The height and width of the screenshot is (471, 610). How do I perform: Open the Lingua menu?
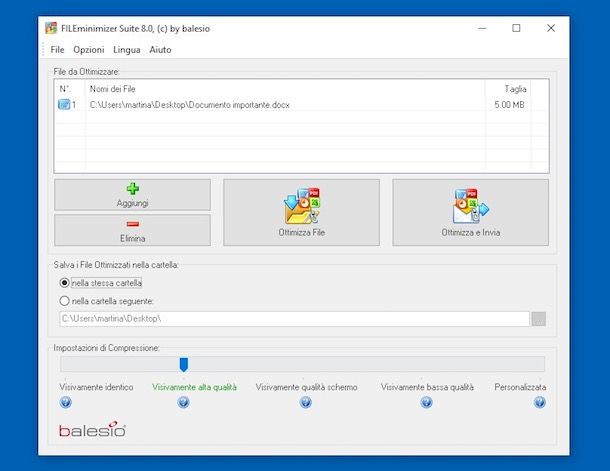click(126, 50)
